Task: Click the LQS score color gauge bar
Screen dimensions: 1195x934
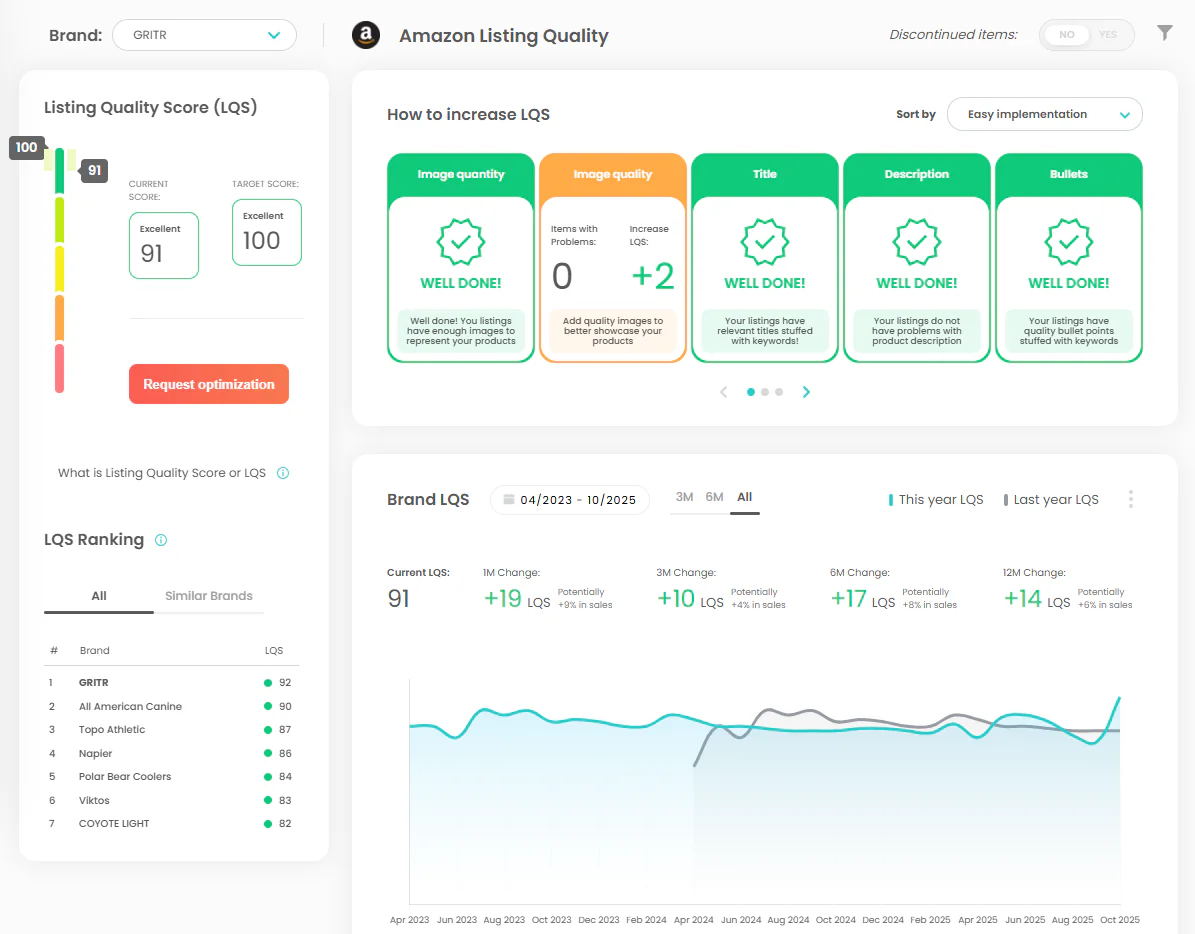Action: click(60, 270)
